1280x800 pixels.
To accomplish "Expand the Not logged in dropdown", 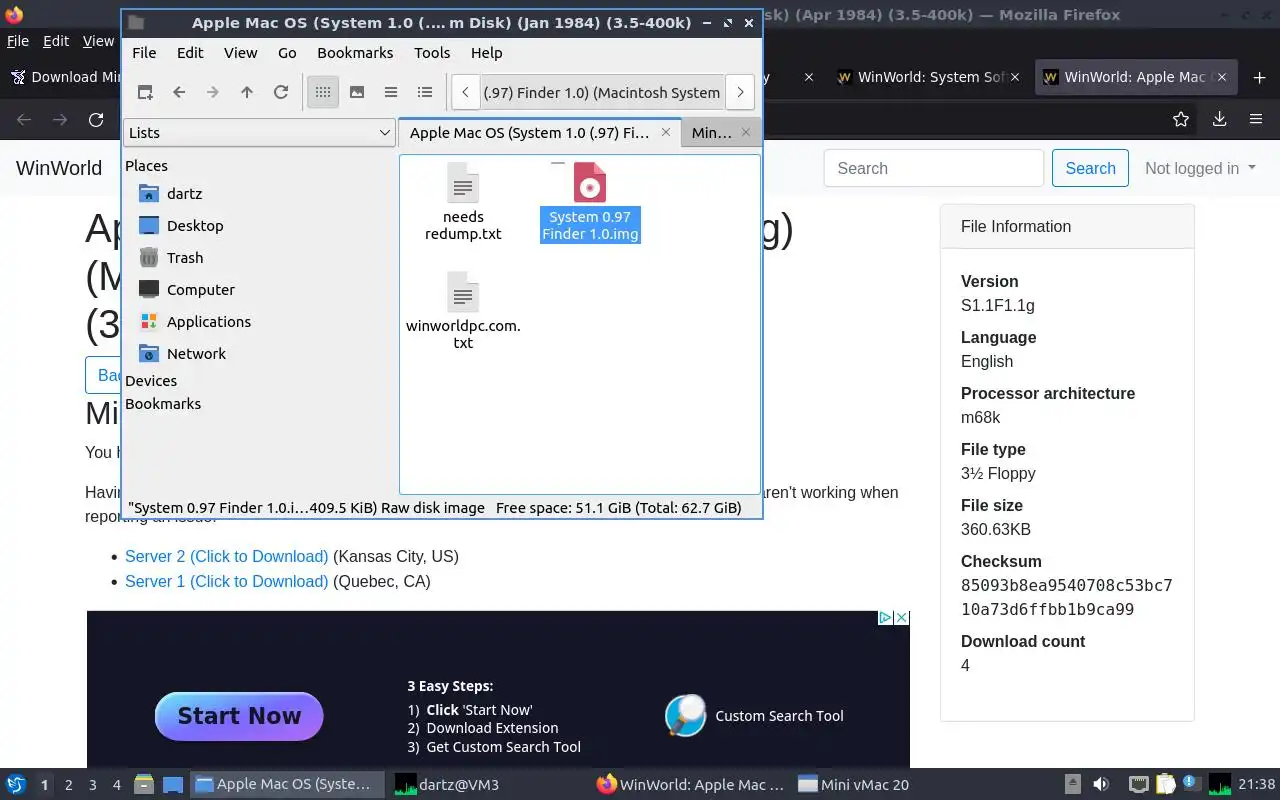I will click(1200, 168).
